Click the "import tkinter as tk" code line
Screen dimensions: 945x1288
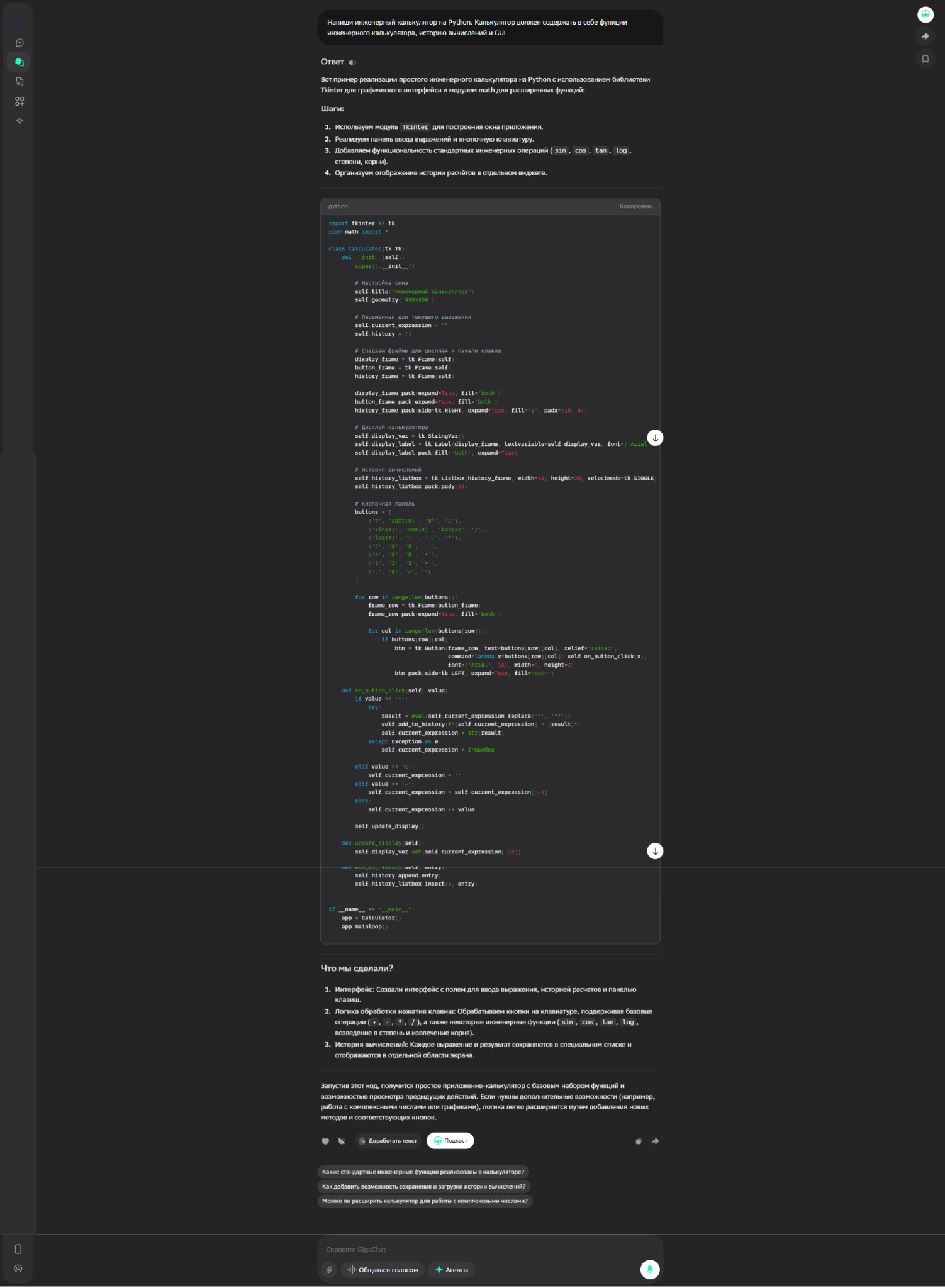click(x=362, y=223)
